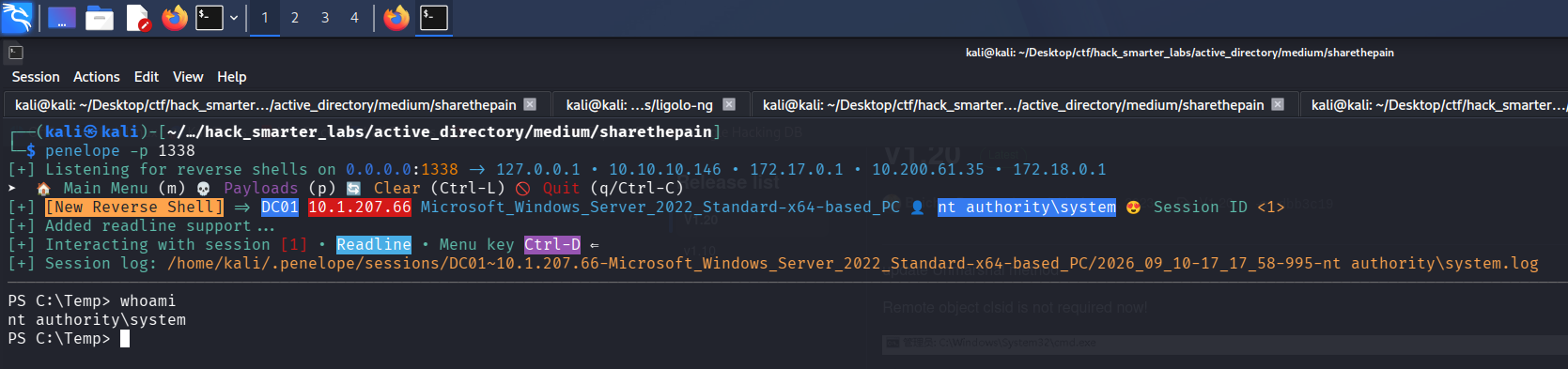Screen dimensions: 1568x369
Task: Switch to workspace 3
Action: [x=325, y=18]
